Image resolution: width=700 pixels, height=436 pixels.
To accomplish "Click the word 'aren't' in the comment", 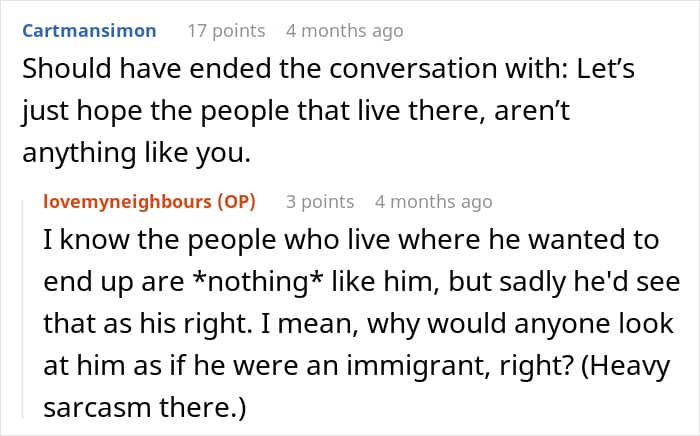I will tap(532, 111).
